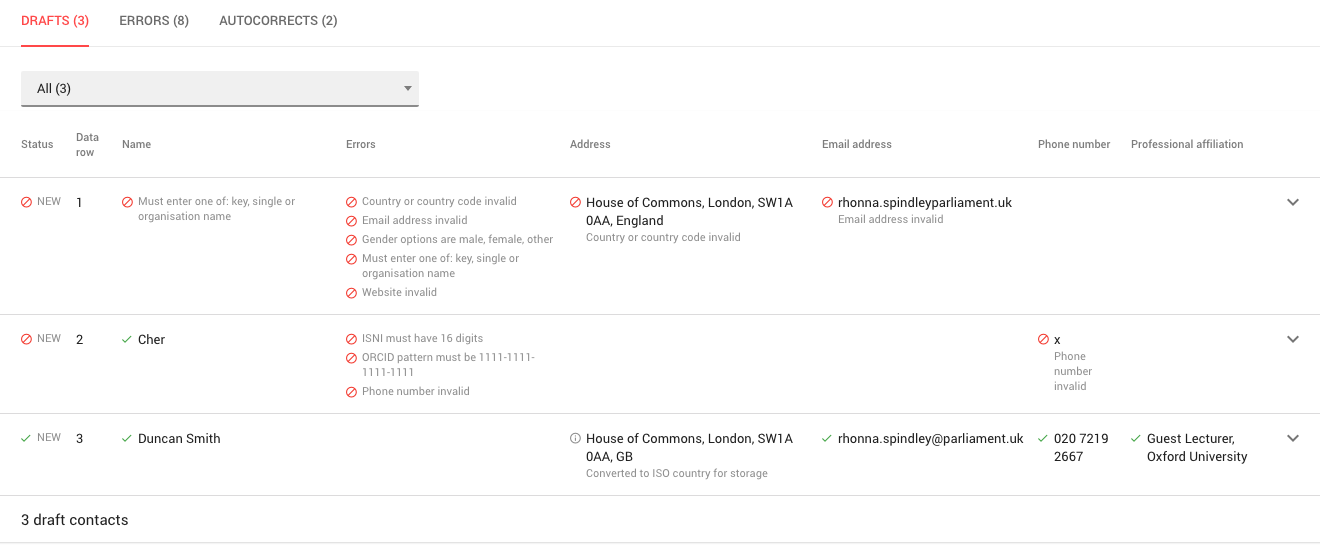Click the green check beside Duncan Smith
The height and width of the screenshot is (547, 1320).
tap(127, 439)
